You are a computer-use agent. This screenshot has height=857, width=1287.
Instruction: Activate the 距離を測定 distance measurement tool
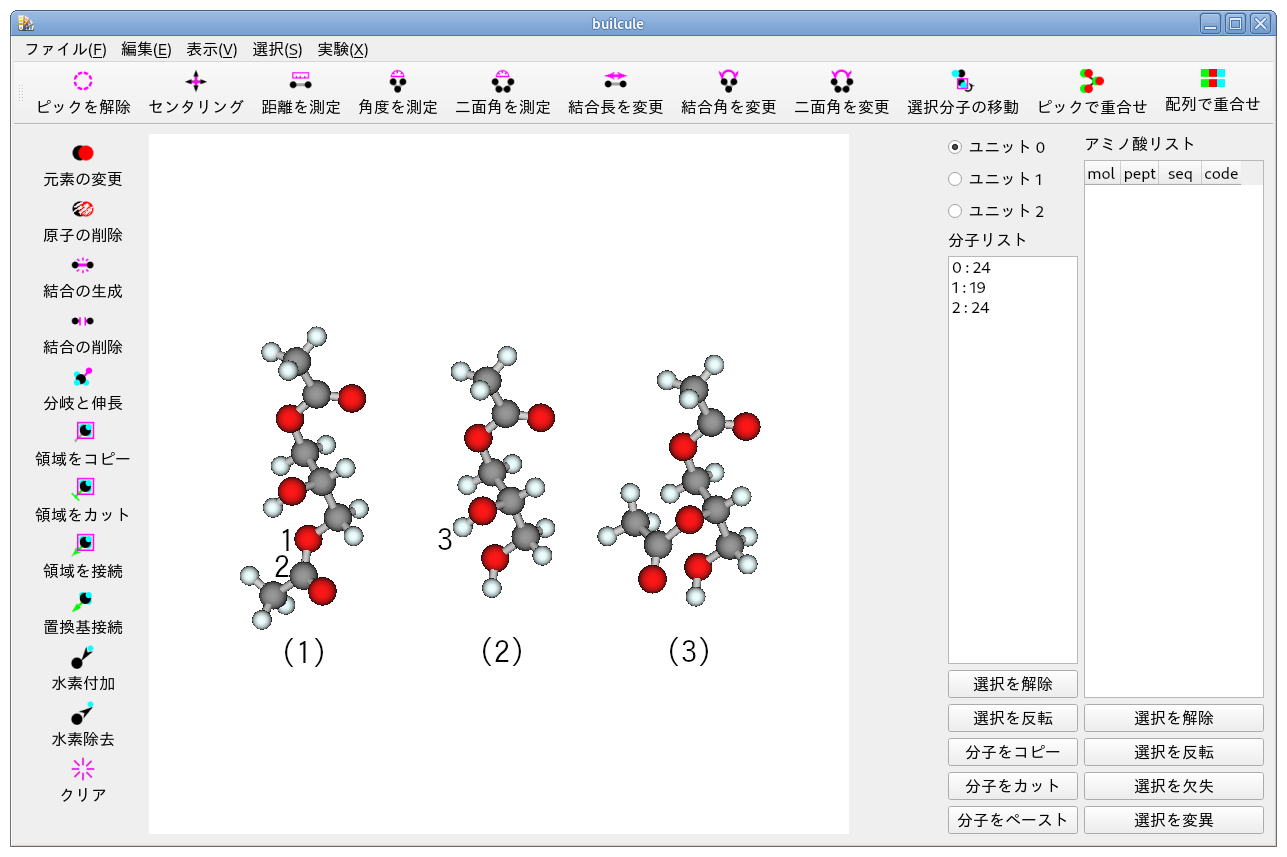[x=300, y=82]
